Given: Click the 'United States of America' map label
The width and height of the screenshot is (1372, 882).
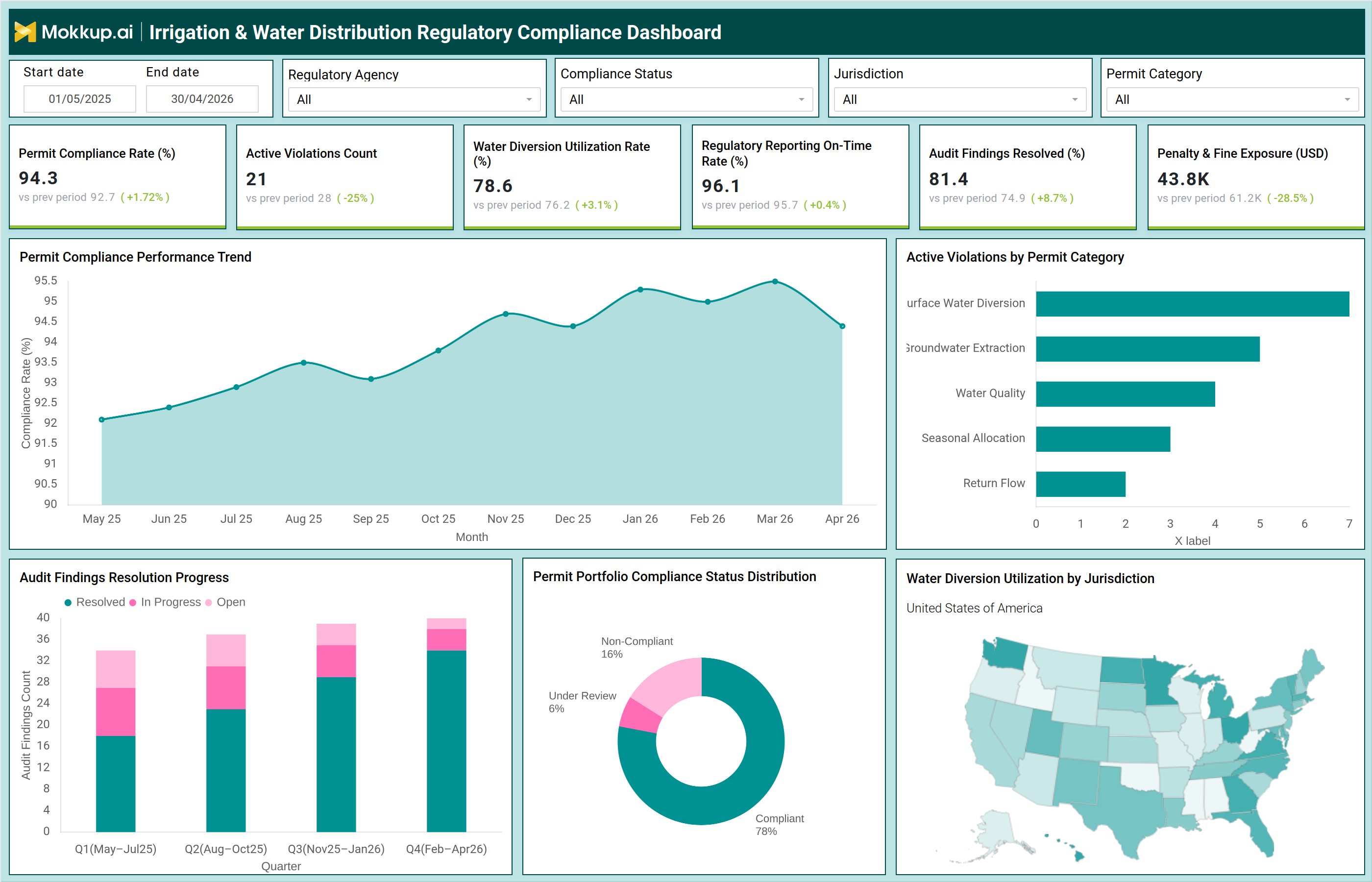Looking at the screenshot, I should coord(974,608).
